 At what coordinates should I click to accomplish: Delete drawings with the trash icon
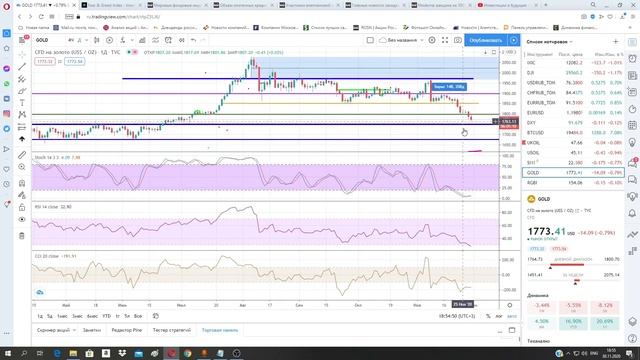point(22,236)
